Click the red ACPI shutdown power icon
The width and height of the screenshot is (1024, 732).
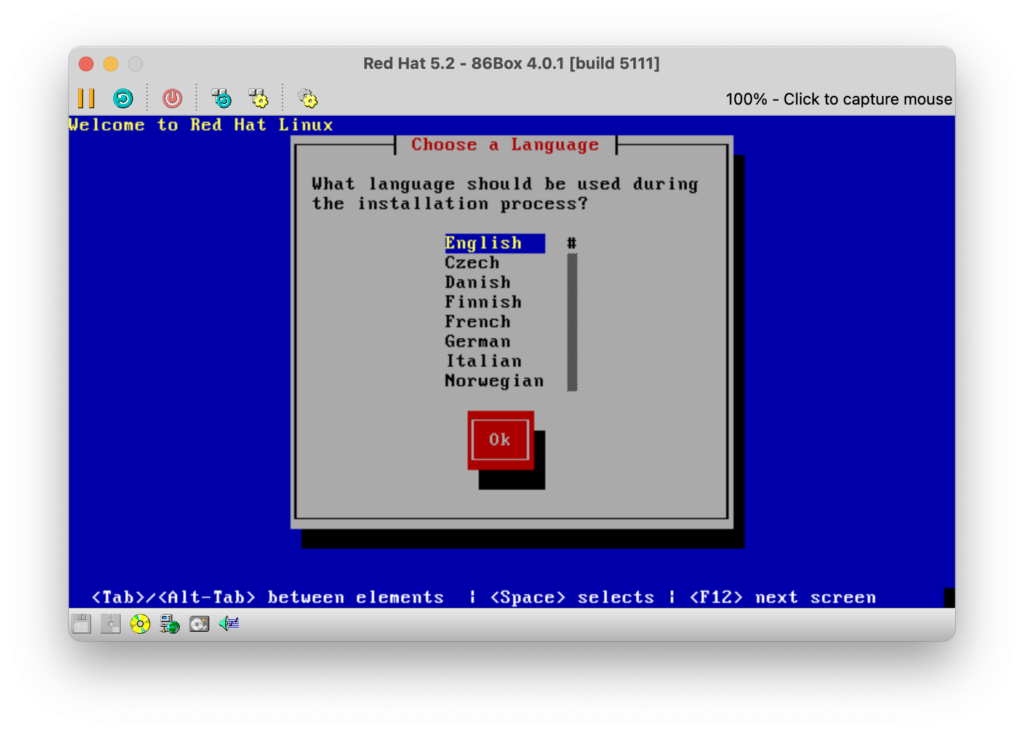click(172, 99)
